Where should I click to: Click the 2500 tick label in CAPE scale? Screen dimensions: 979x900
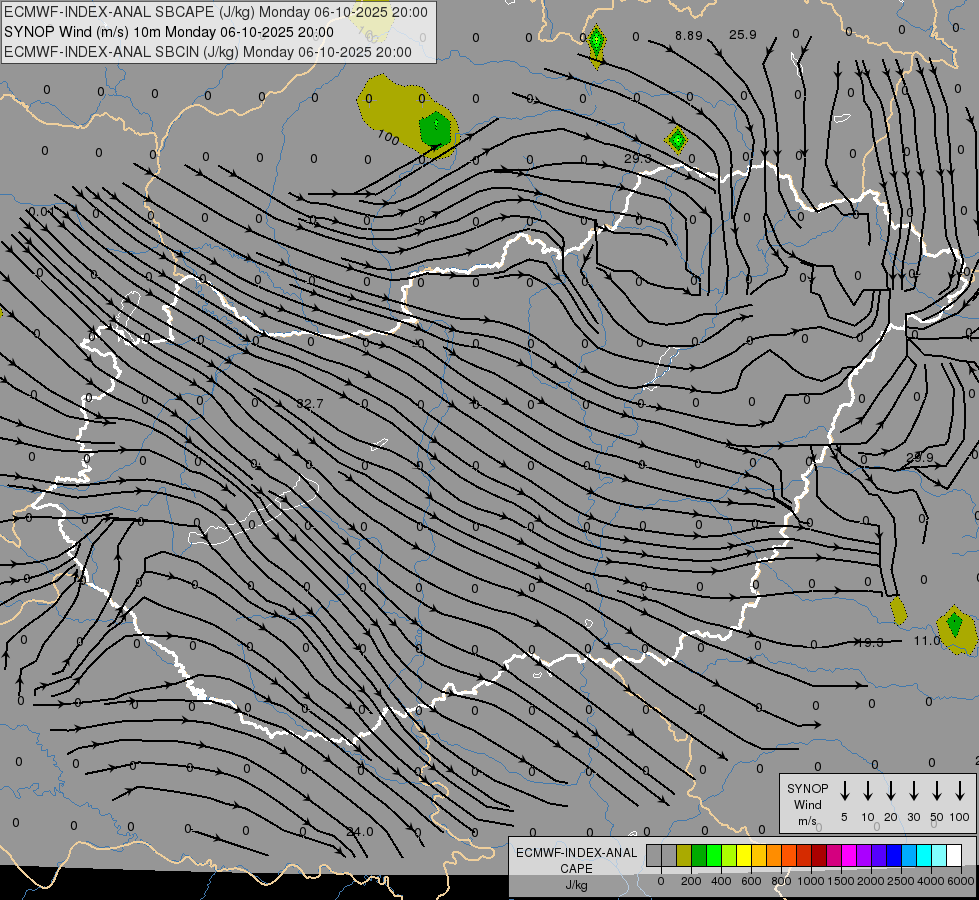coord(901,881)
